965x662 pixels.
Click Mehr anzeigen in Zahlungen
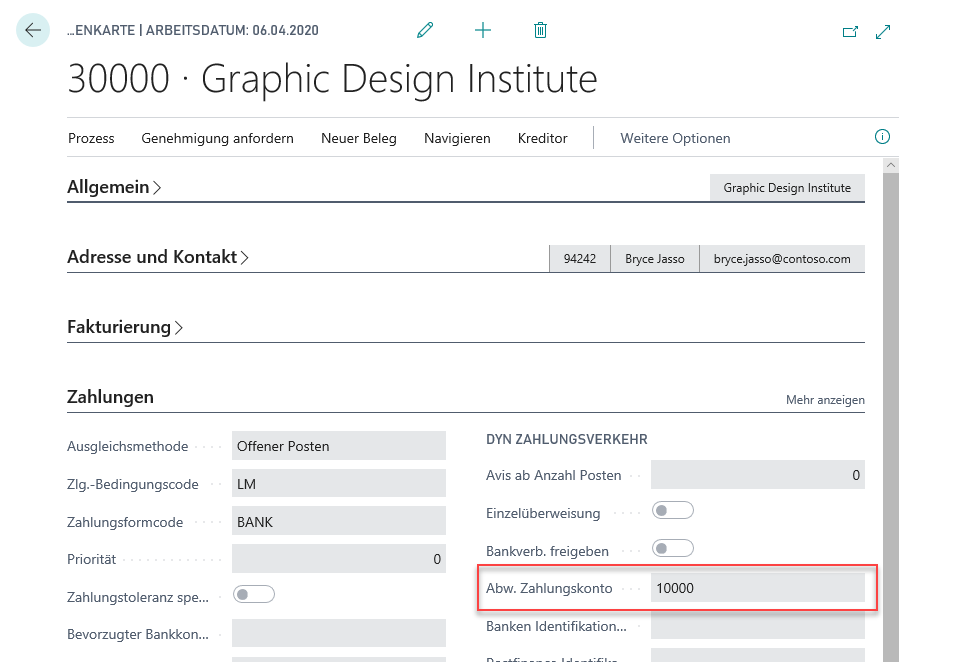point(825,400)
